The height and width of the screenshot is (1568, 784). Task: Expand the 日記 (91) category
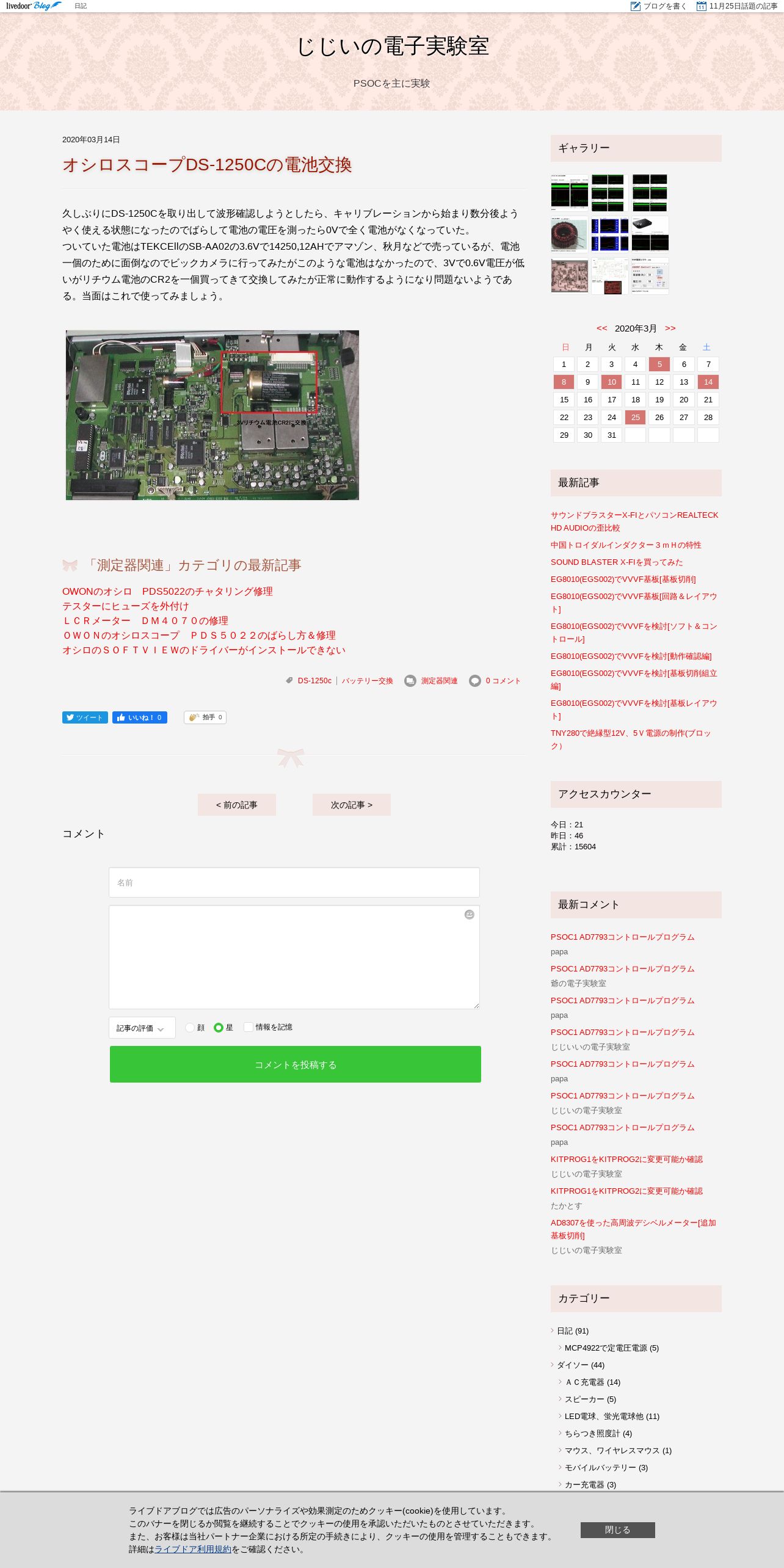(573, 1330)
